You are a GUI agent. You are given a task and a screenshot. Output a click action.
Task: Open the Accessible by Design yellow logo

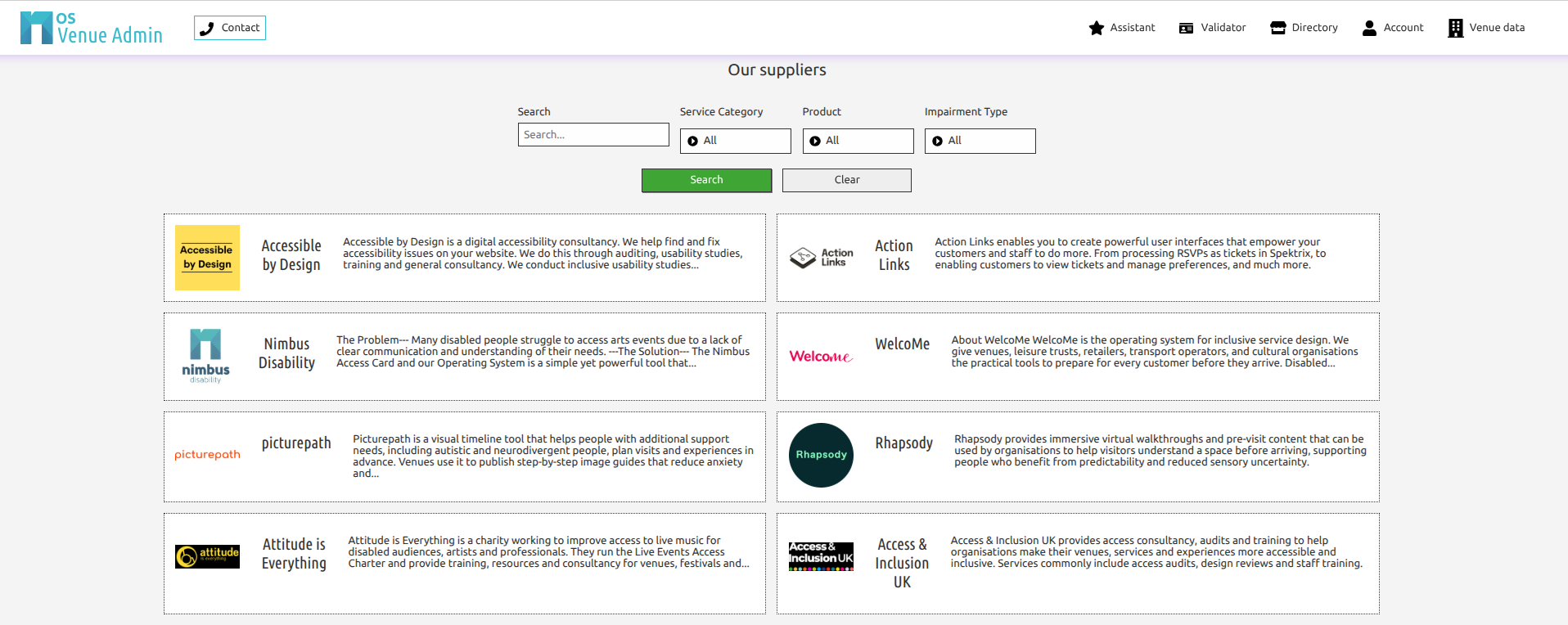pos(207,258)
